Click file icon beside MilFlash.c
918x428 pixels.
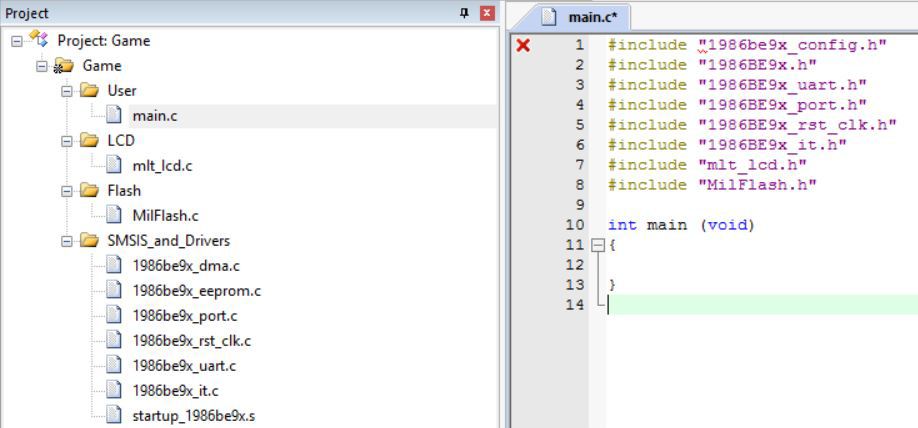click(114, 215)
